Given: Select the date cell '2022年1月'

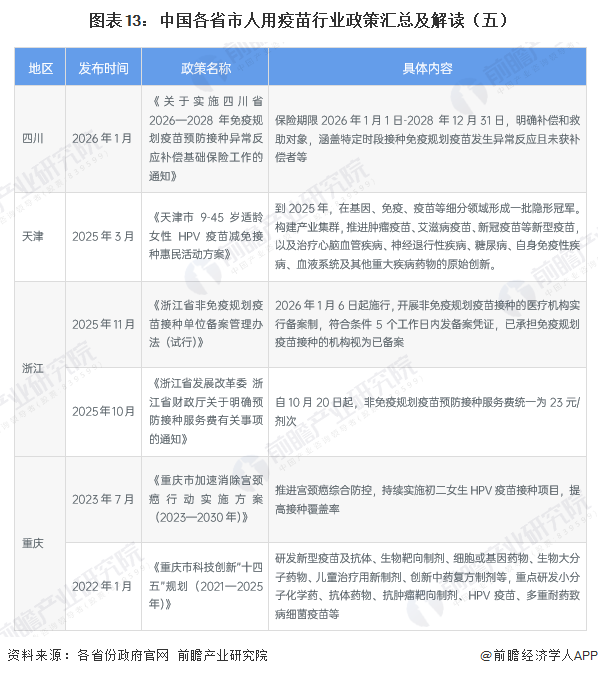Looking at the screenshot, I should [x=102, y=586].
